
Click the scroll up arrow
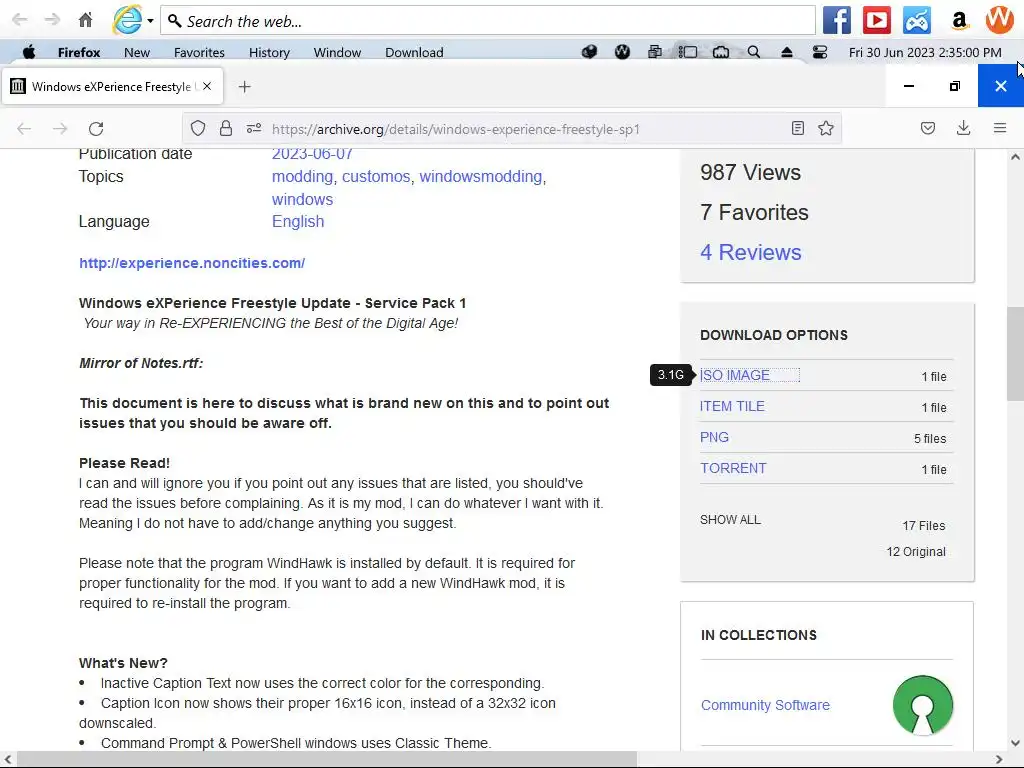[x=1015, y=157]
